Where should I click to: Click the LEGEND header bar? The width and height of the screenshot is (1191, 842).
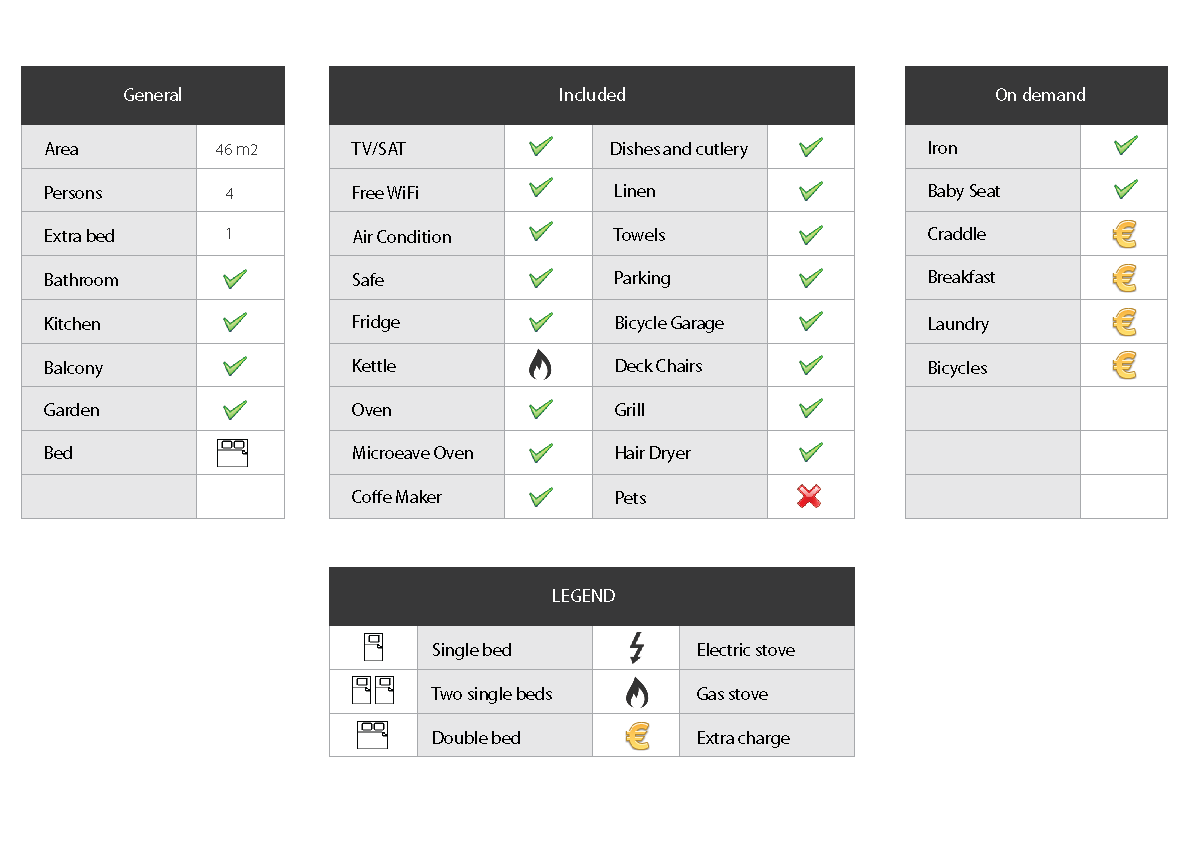[x=592, y=596]
